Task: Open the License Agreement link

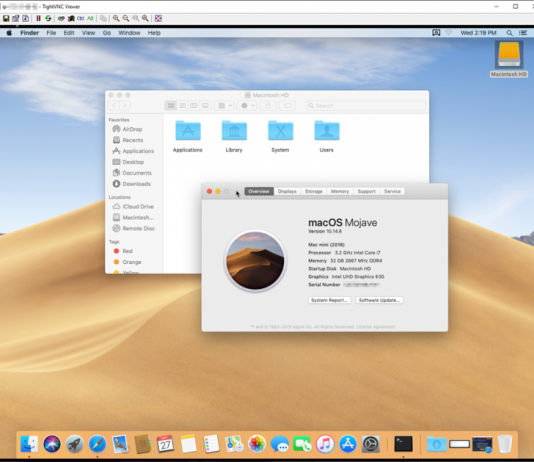Action: pyautogui.click(x=376, y=327)
